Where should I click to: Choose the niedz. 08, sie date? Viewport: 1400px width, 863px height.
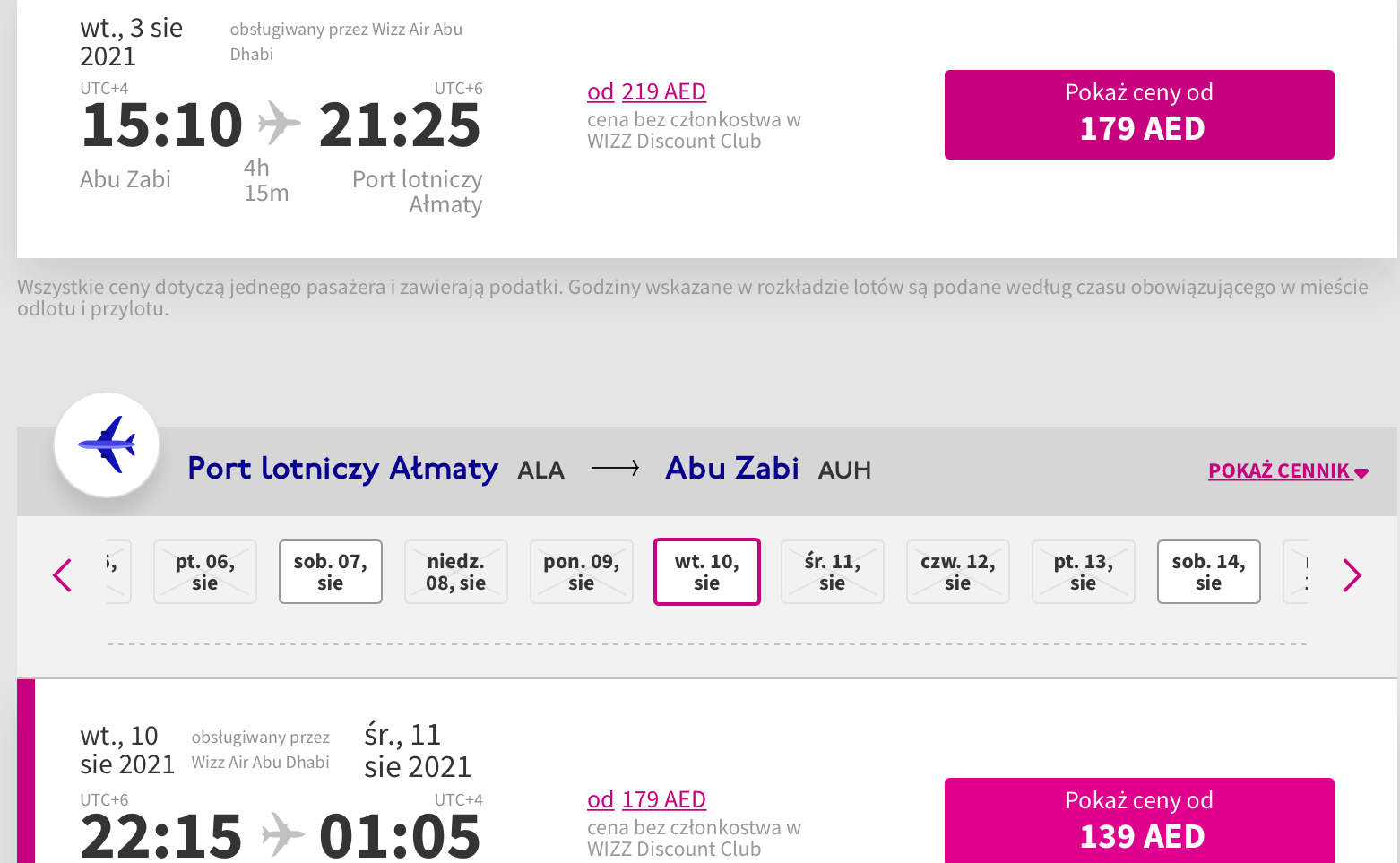tap(456, 572)
